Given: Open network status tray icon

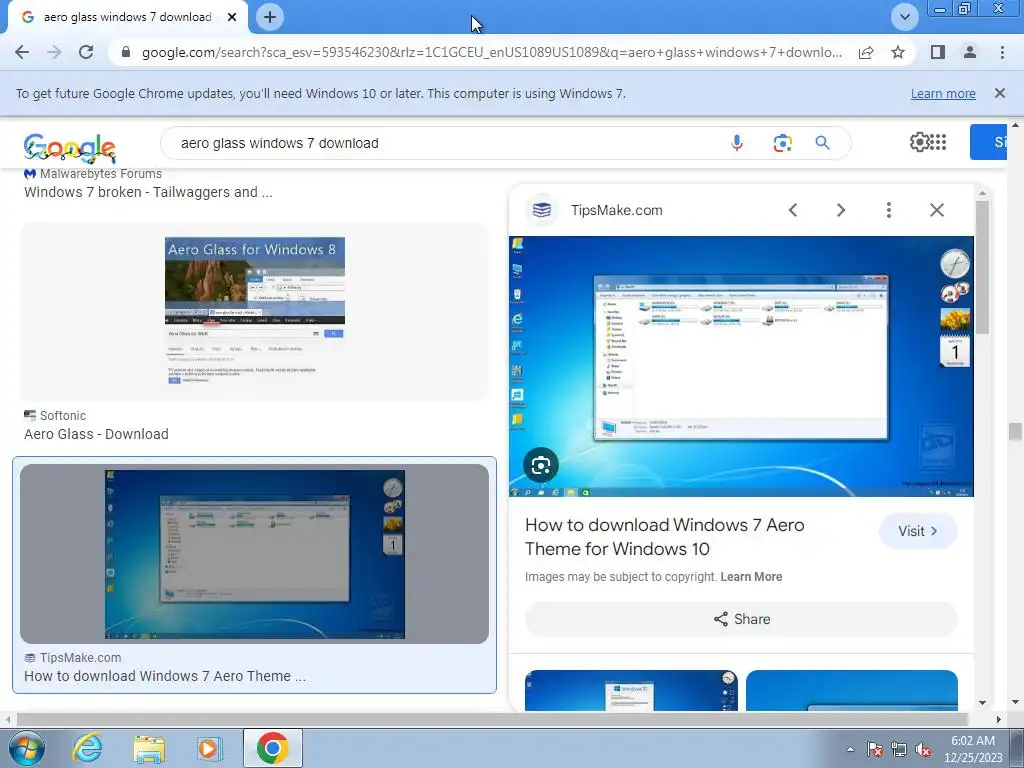Looking at the screenshot, I should [899, 749].
